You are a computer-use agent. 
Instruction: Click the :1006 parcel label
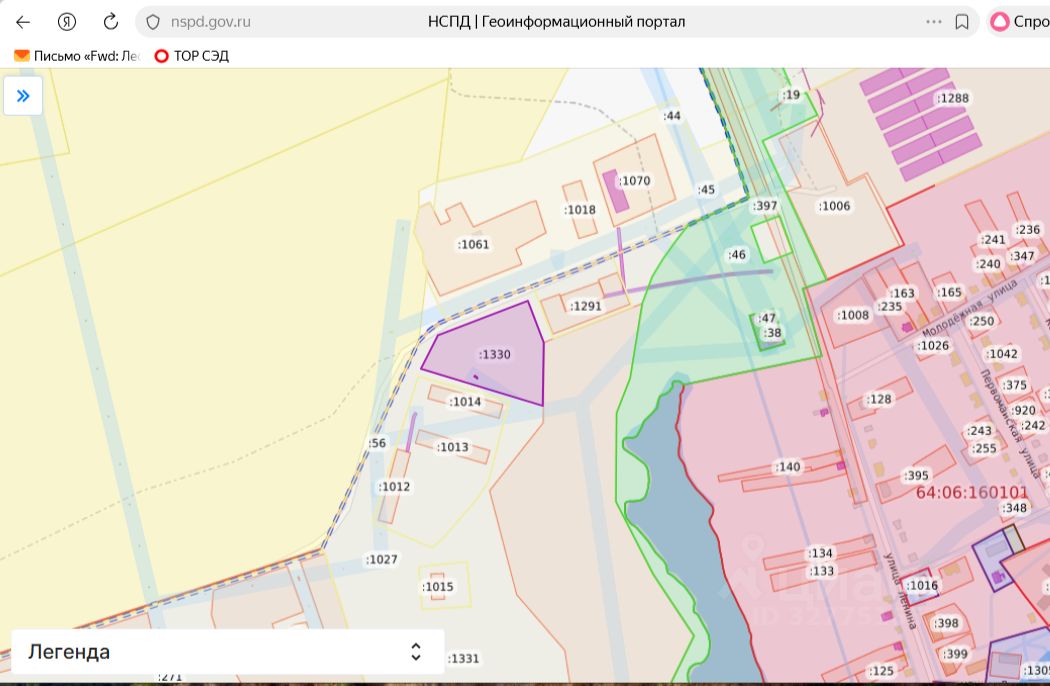(834, 206)
